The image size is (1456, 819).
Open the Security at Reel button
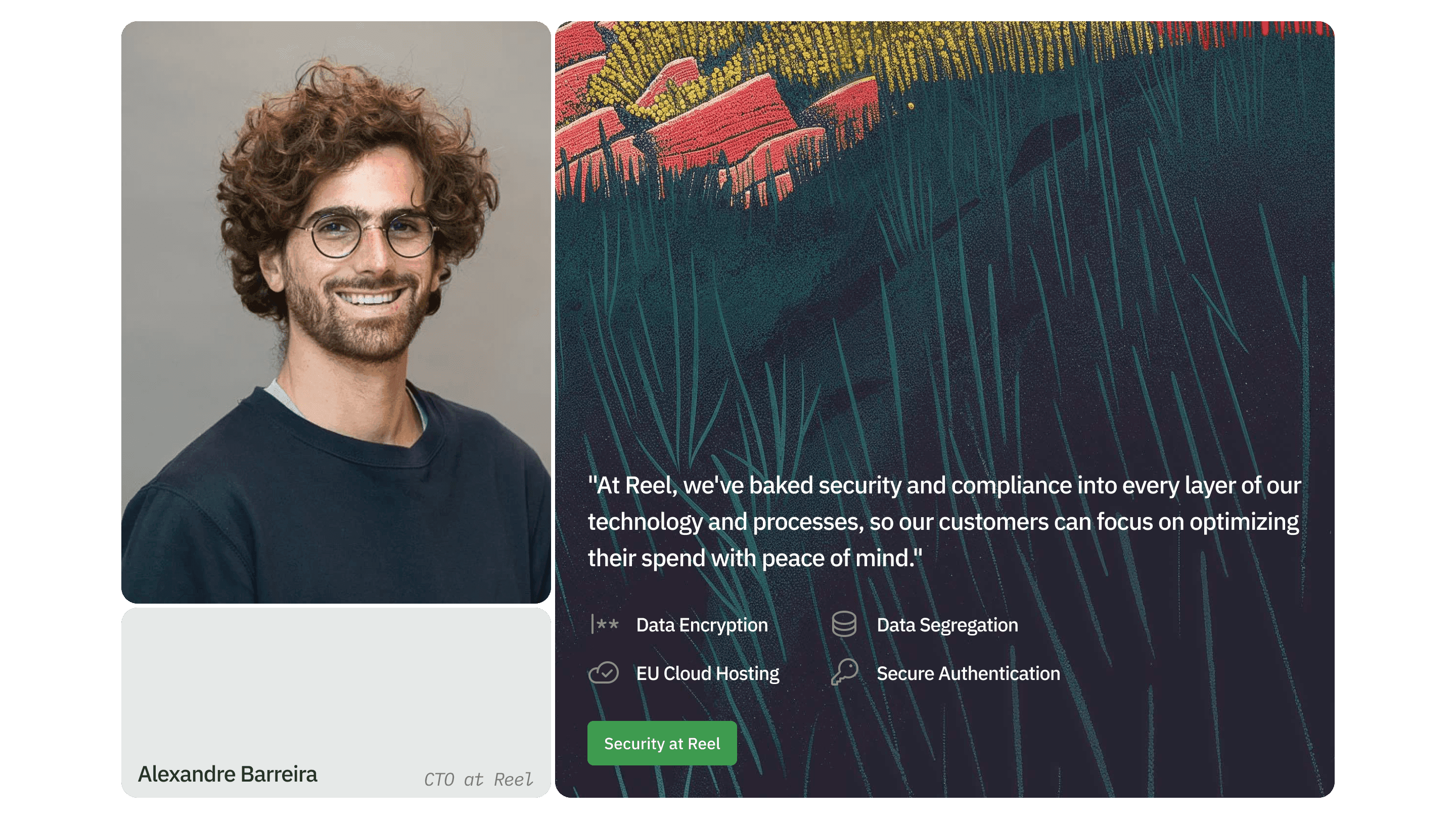point(662,743)
